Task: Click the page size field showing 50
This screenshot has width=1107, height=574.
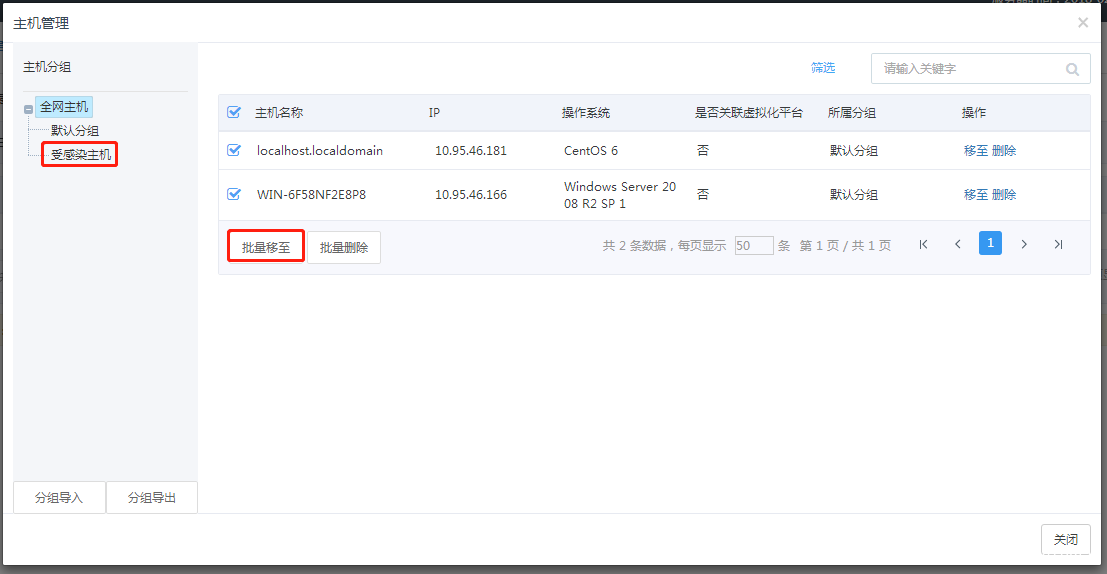Action: coord(753,245)
